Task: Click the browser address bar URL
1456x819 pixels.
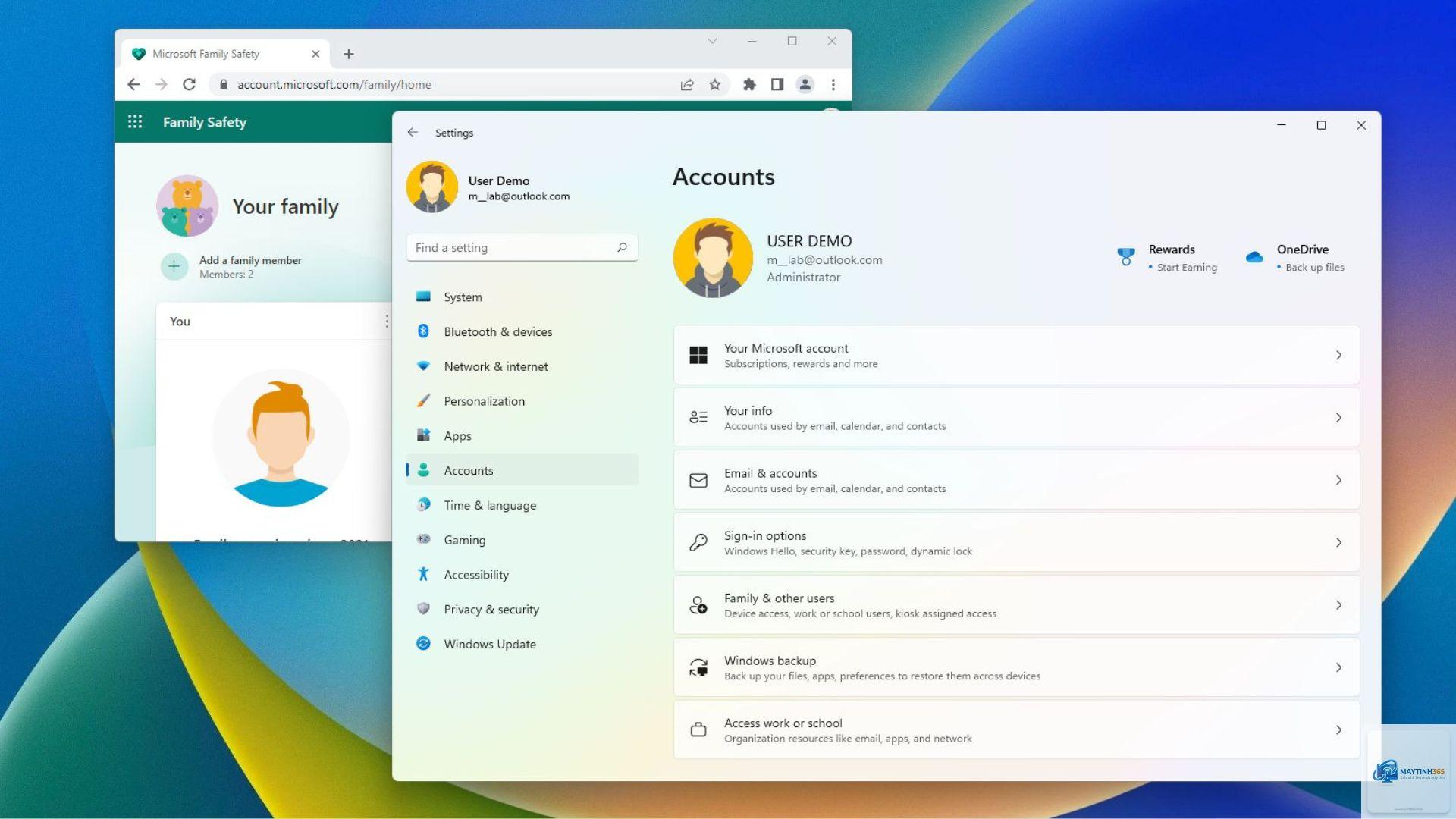Action: click(x=334, y=84)
